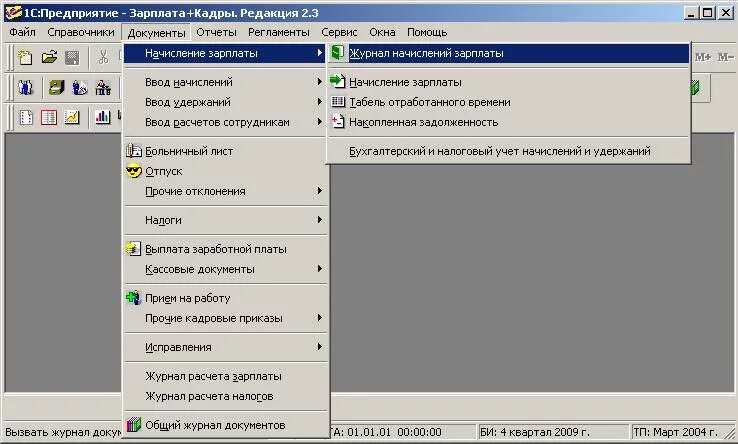The width and height of the screenshot is (738, 444).
Task: Click the green plus hiring icon
Action: 134,298
